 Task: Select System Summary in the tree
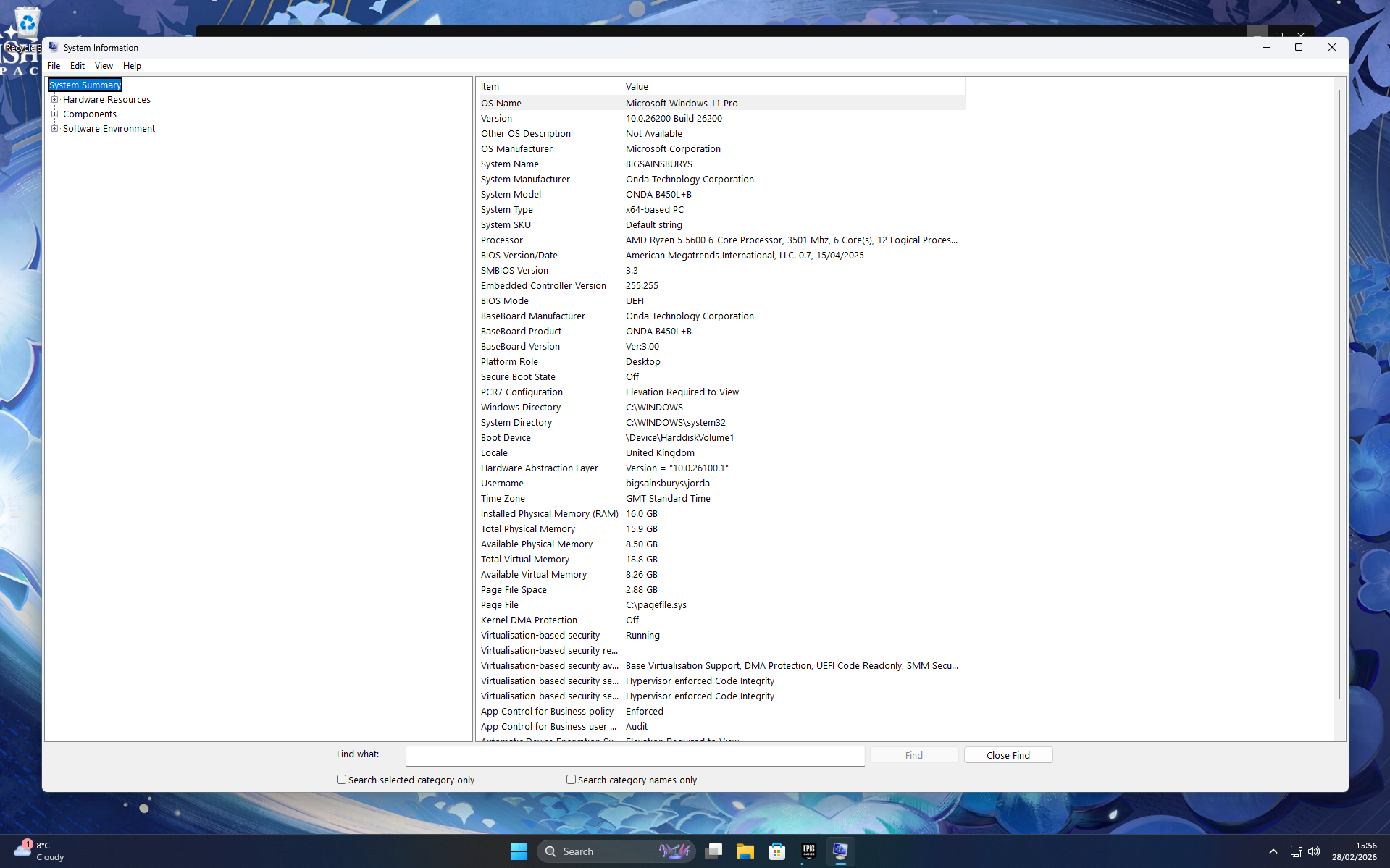pyautogui.click(x=85, y=85)
